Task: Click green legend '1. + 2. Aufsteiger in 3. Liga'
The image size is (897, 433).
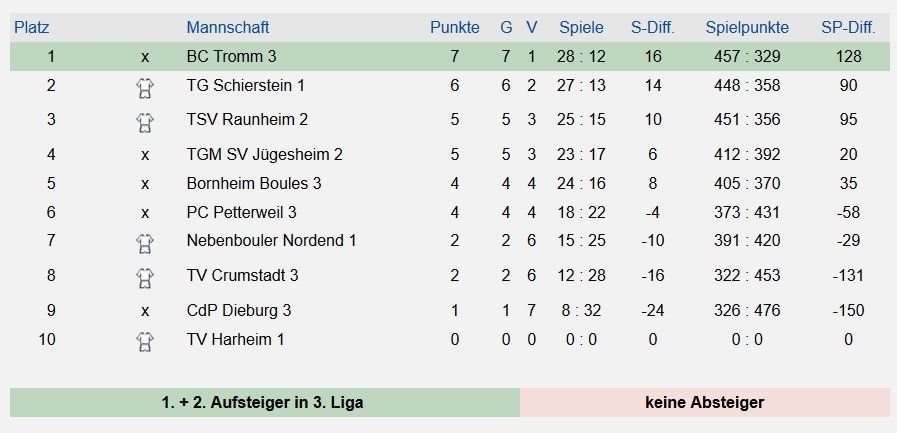Action: pyautogui.click(x=265, y=403)
